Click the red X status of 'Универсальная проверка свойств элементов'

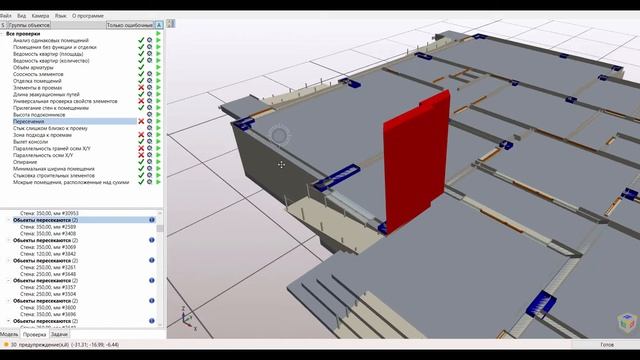[x=141, y=101]
